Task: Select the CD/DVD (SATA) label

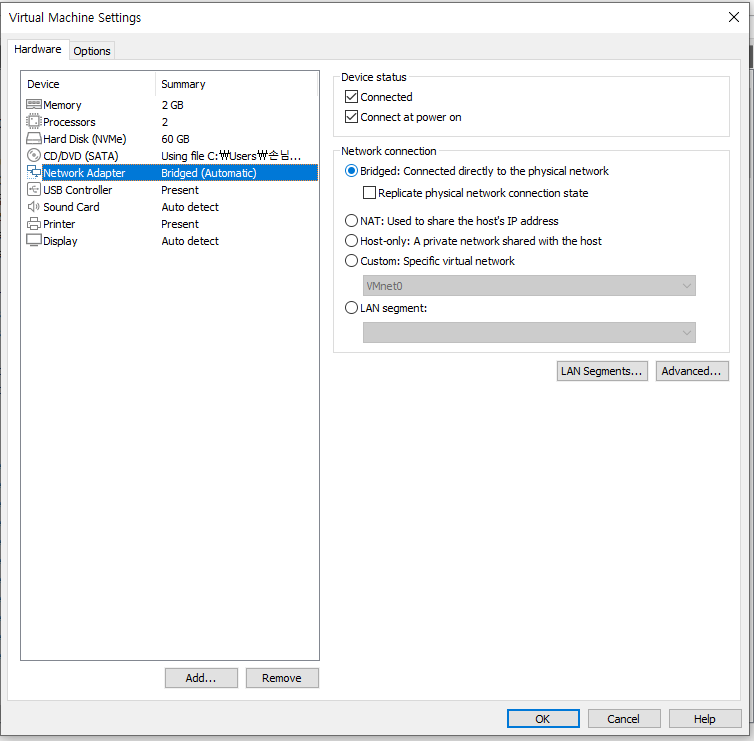Action: coord(81,156)
